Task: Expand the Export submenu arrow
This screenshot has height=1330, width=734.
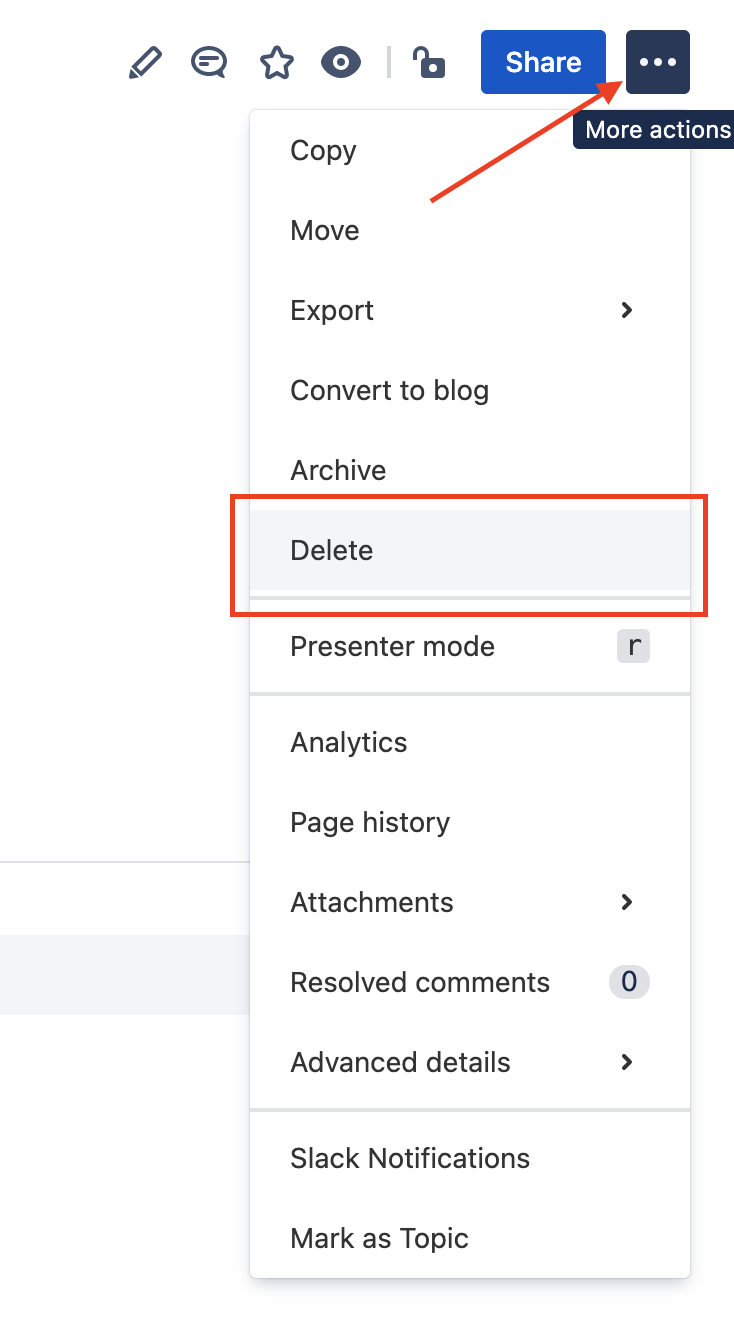Action: pos(627,310)
